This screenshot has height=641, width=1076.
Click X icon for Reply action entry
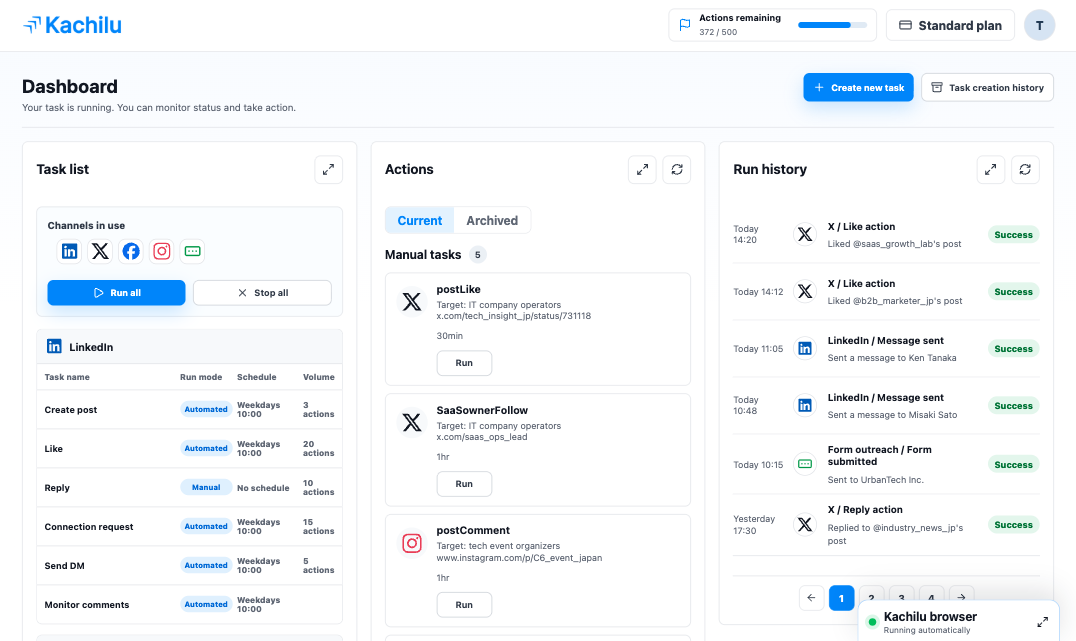click(x=805, y=525)
